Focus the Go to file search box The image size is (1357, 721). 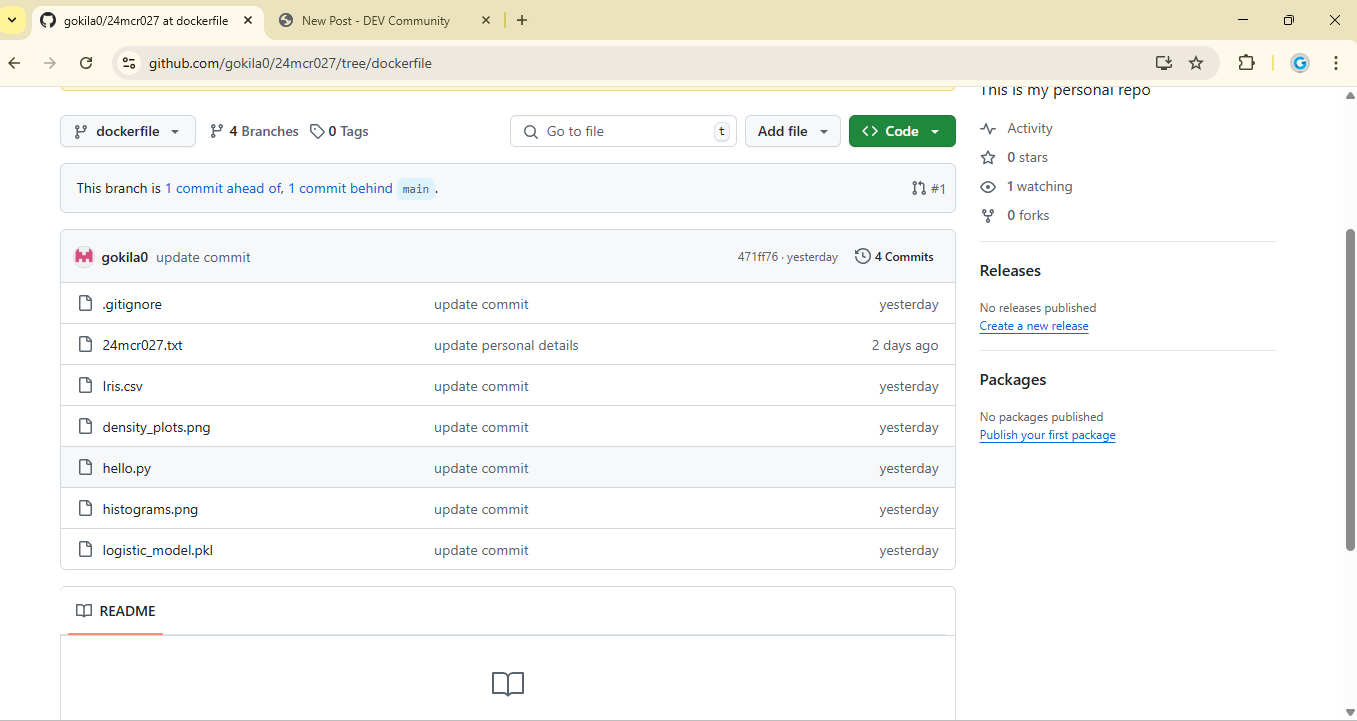pos(623,131)
